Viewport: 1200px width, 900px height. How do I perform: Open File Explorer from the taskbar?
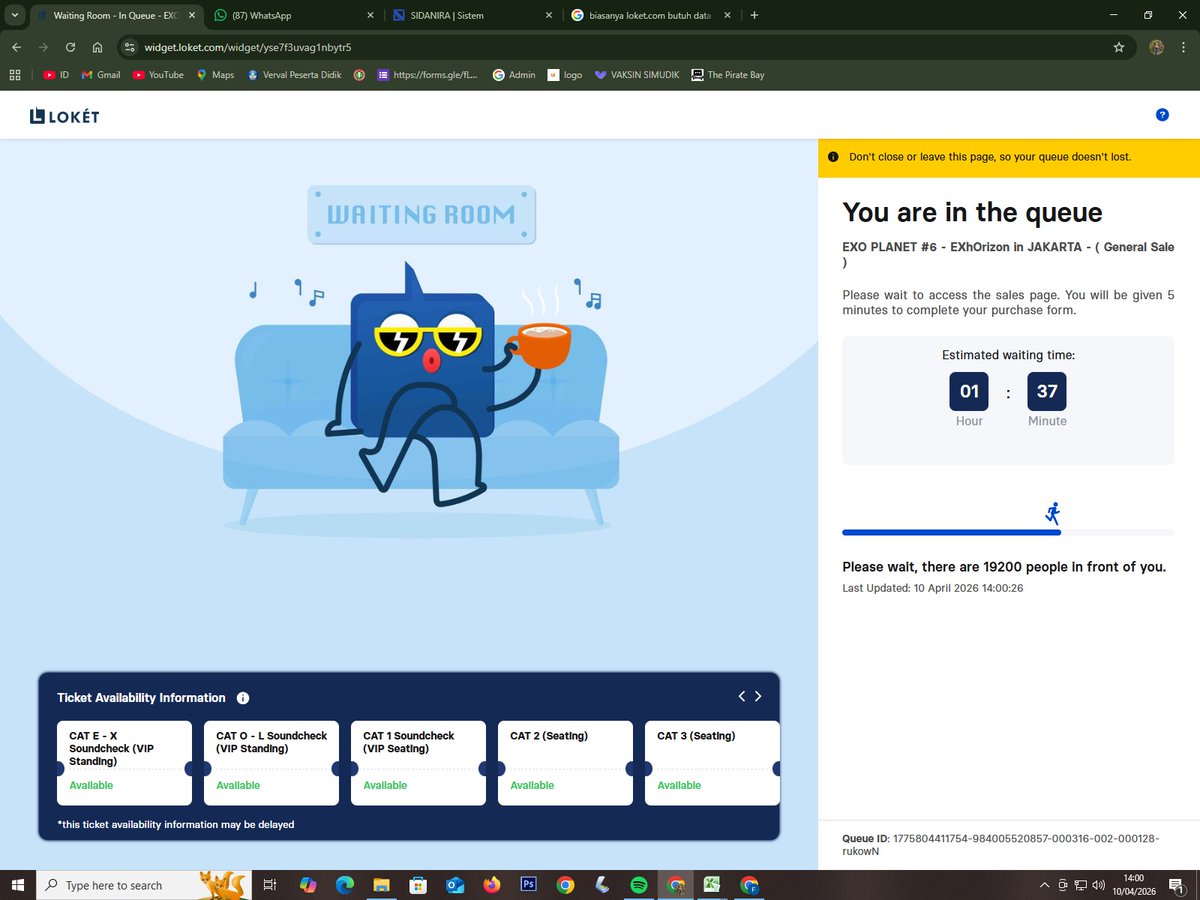[381, 885]
